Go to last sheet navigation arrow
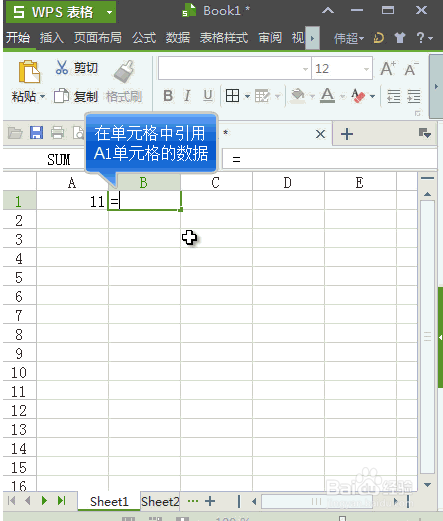This screenshot has width=443, height=521. 62,501
